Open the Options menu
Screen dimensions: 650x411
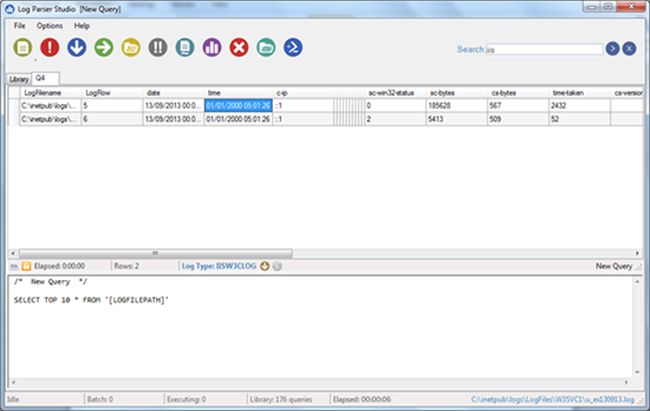pos(50,26)
